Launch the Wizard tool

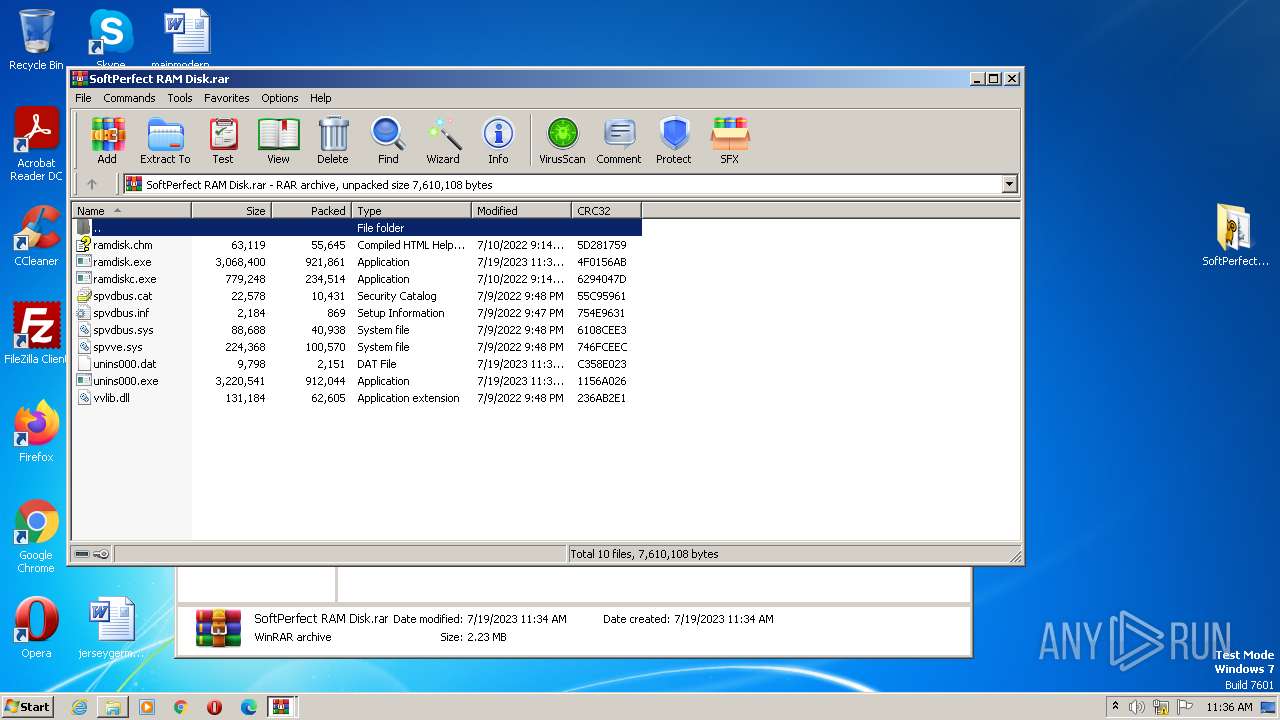[x=443, y=140]
